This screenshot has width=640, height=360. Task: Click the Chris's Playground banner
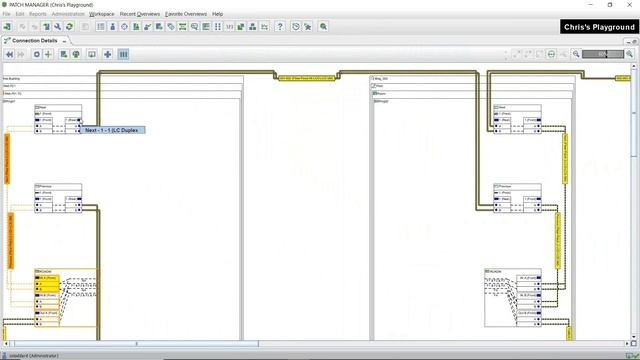(x=599, y=27)
